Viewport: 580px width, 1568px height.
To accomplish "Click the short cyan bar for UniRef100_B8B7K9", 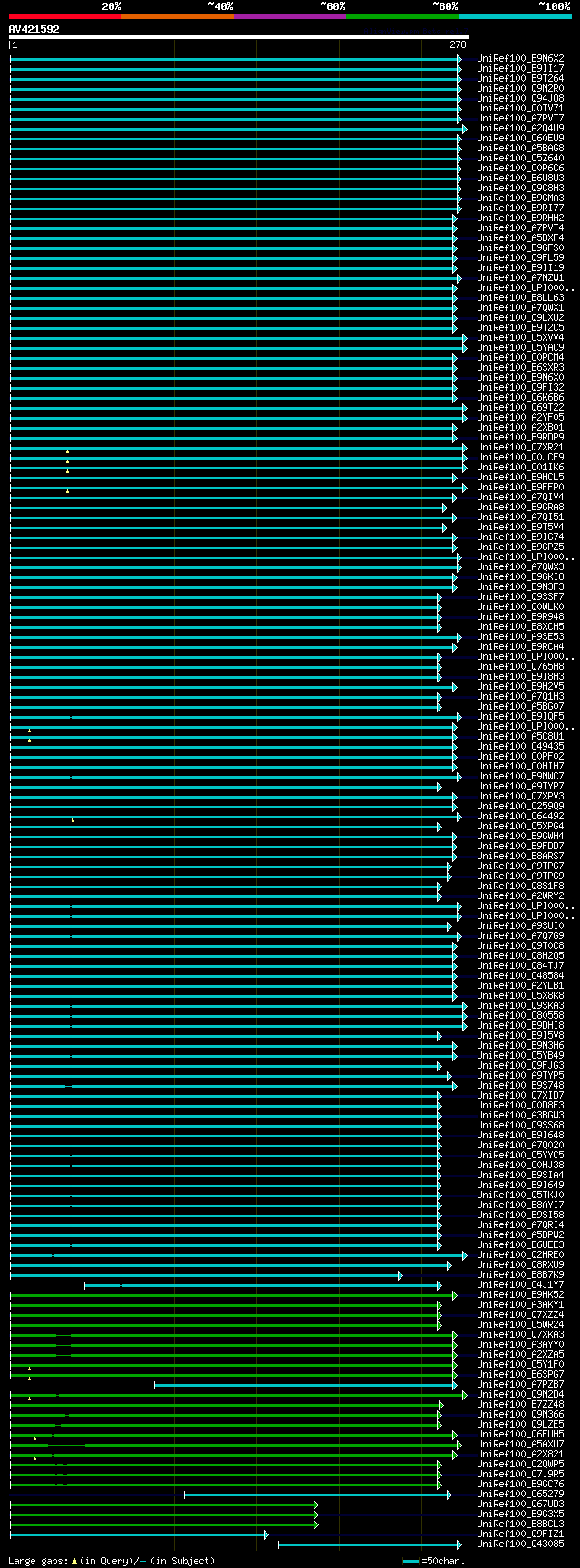I will coord(206,1275).
